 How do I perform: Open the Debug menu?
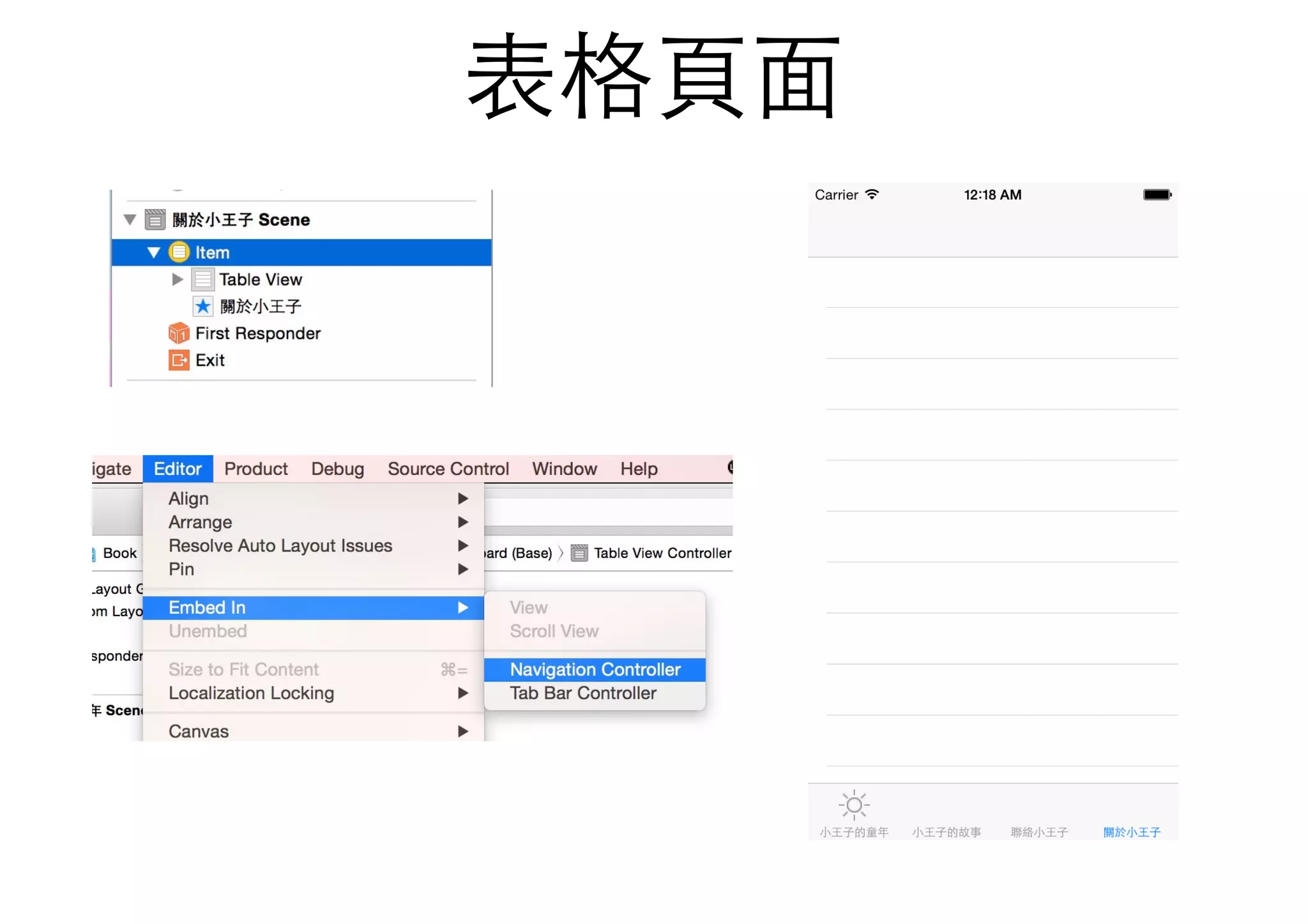[x=338, y=469]
